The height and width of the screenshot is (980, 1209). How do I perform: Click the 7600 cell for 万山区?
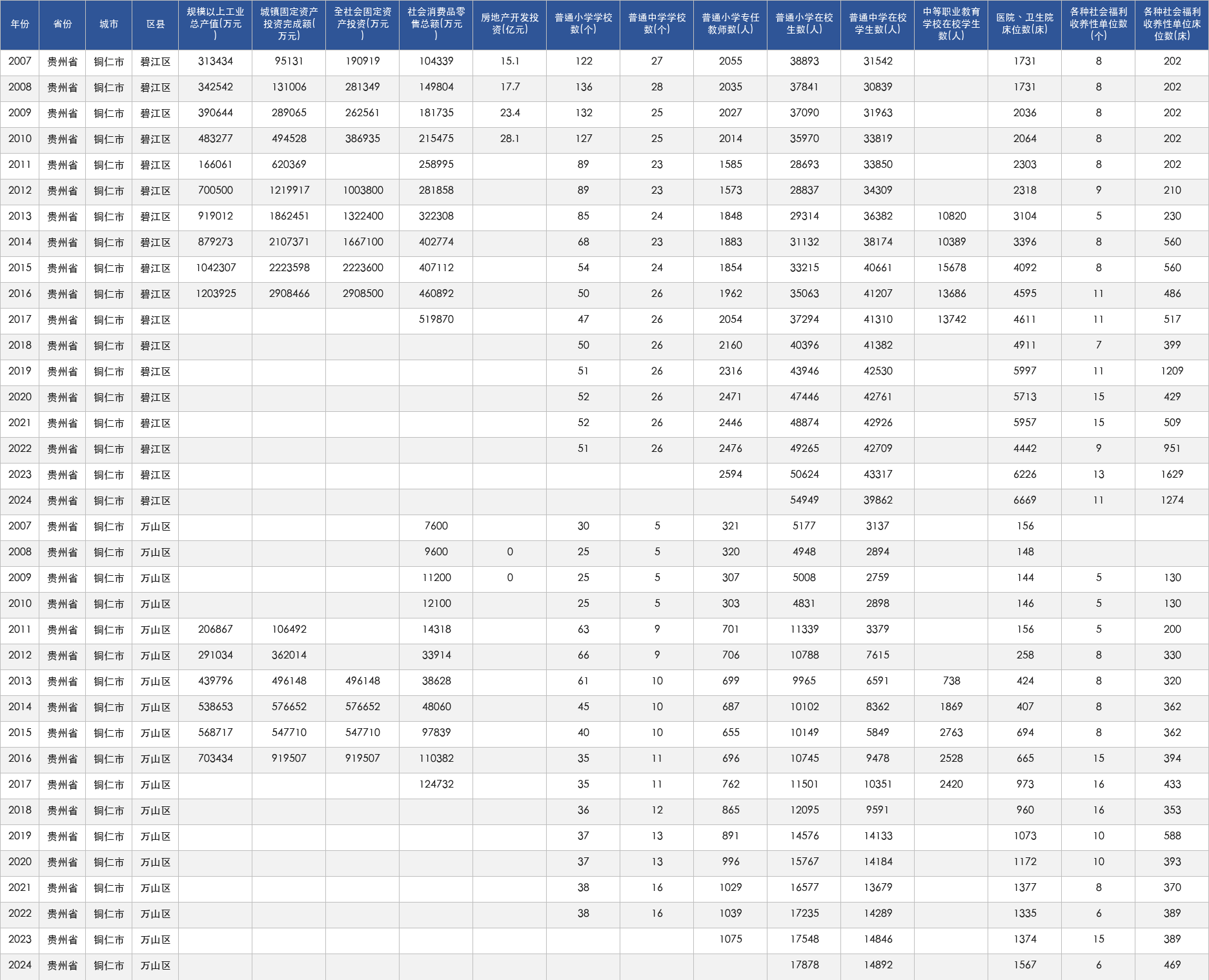click(x=436, y=527)
